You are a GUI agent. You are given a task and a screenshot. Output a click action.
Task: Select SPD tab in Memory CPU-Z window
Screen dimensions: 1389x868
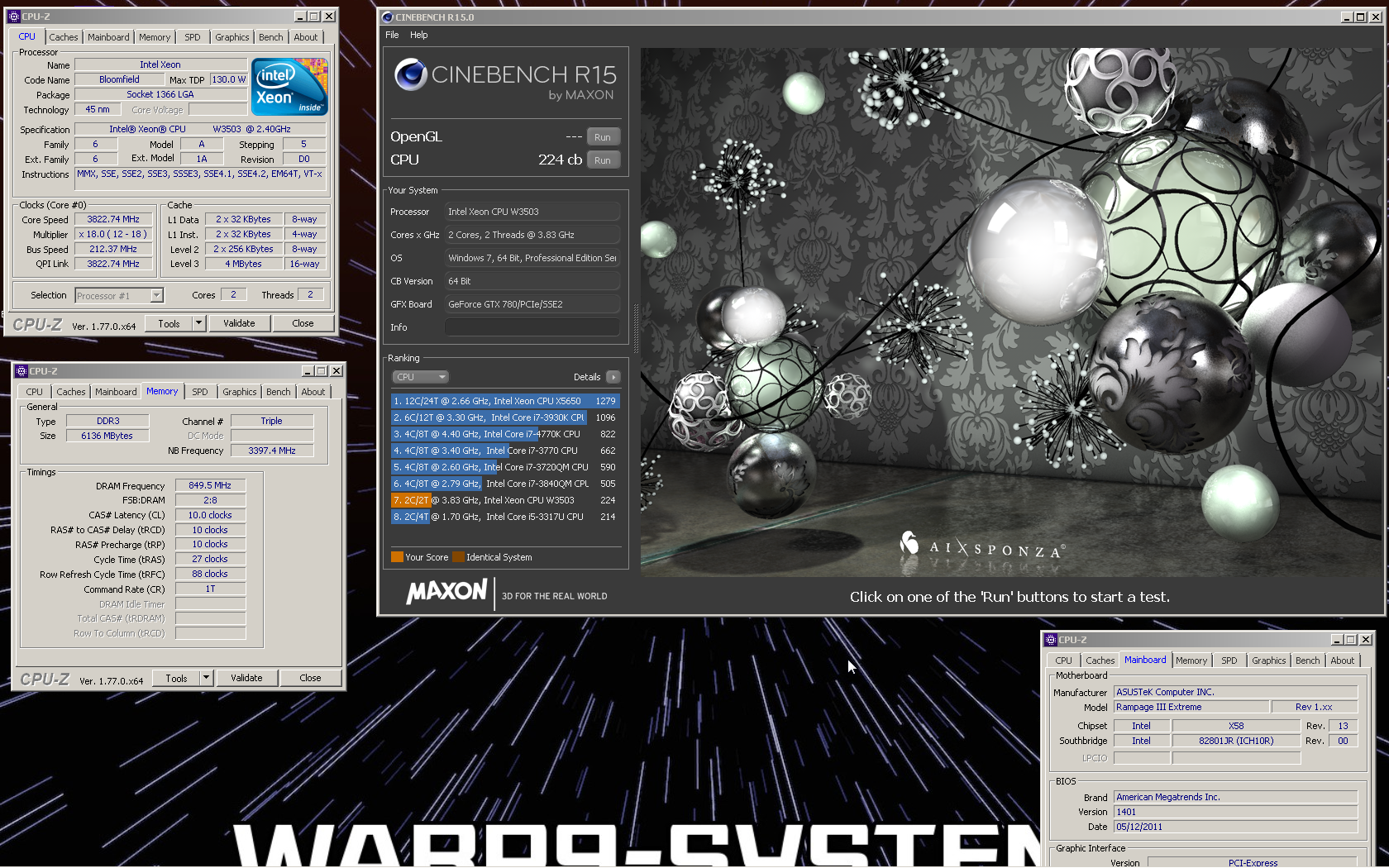[200, 392]
